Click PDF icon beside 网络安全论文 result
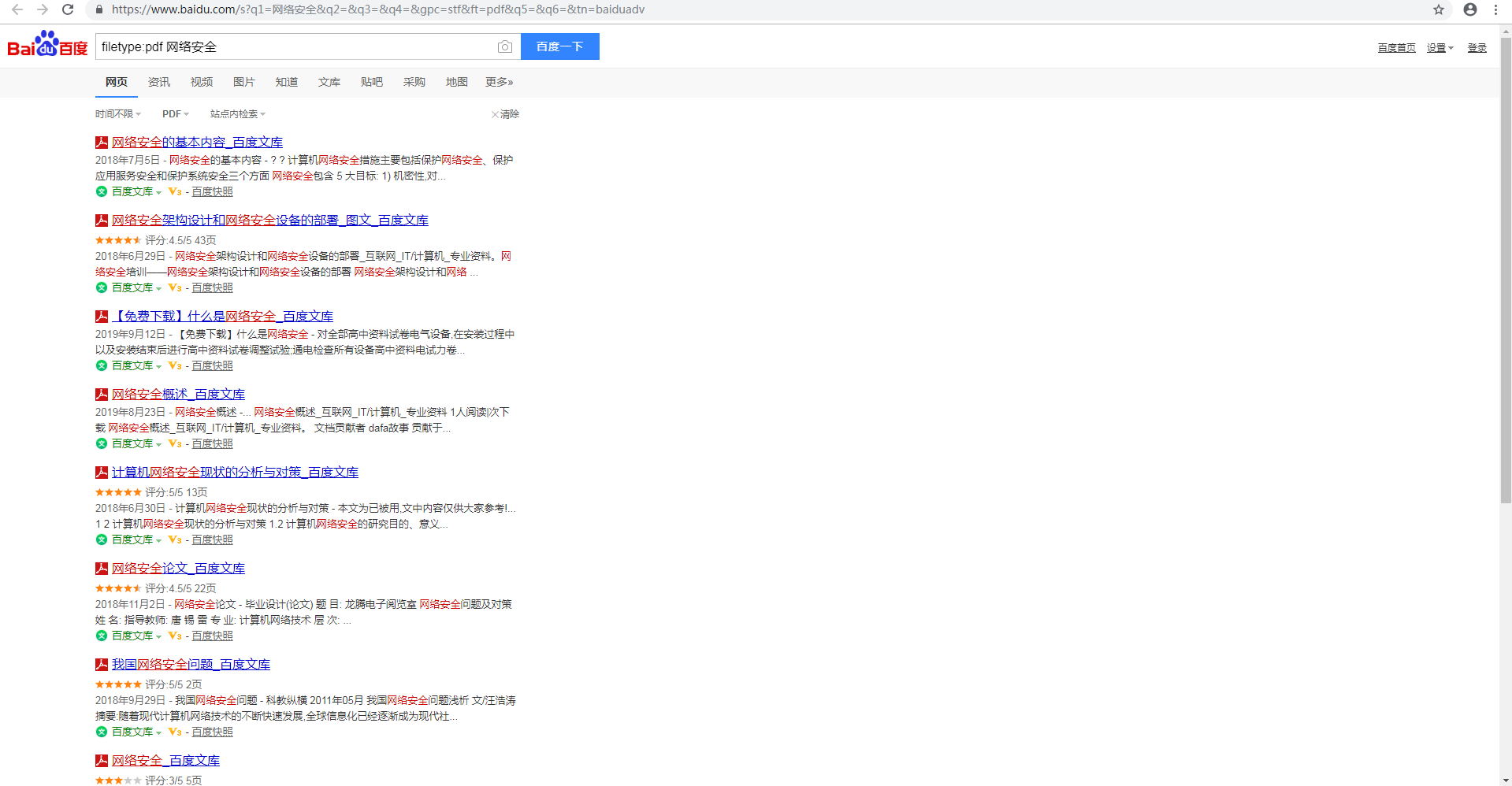 pos(102,569)
